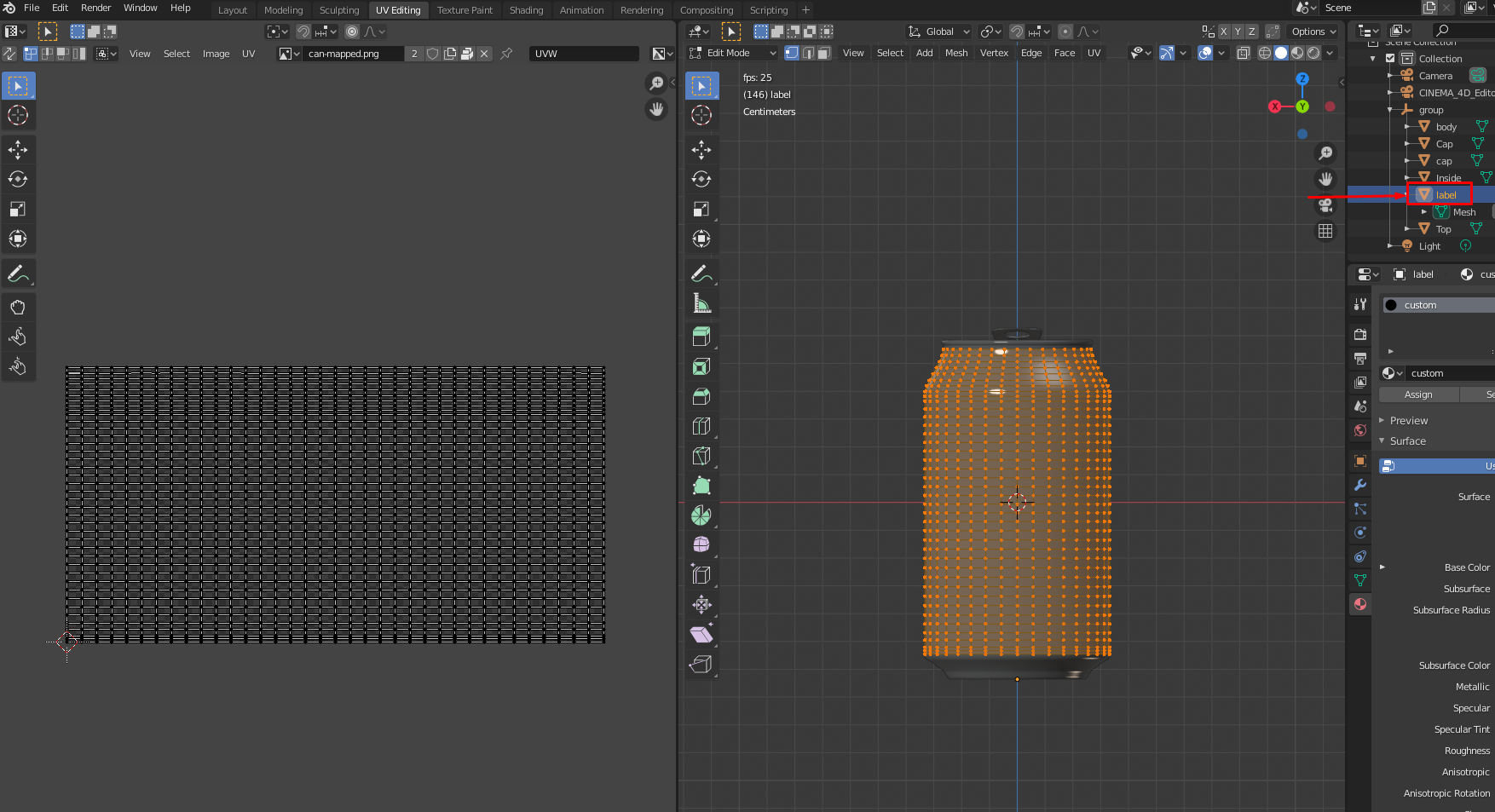The image size is (1495, 812).
Task: Open the Mesh menu in the viewport header
Action: 956,52
